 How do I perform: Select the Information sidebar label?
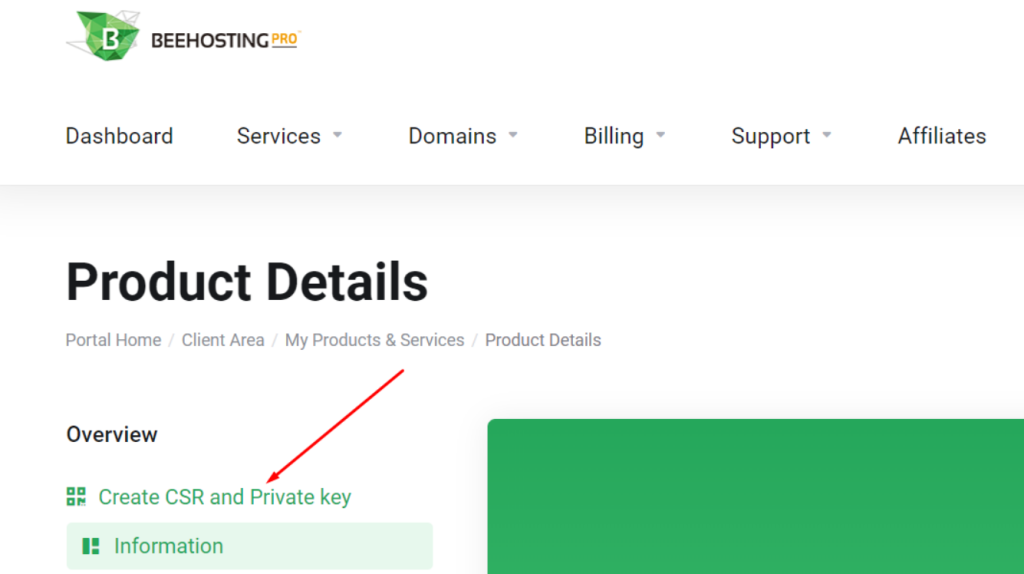click(x=168, y=546)
